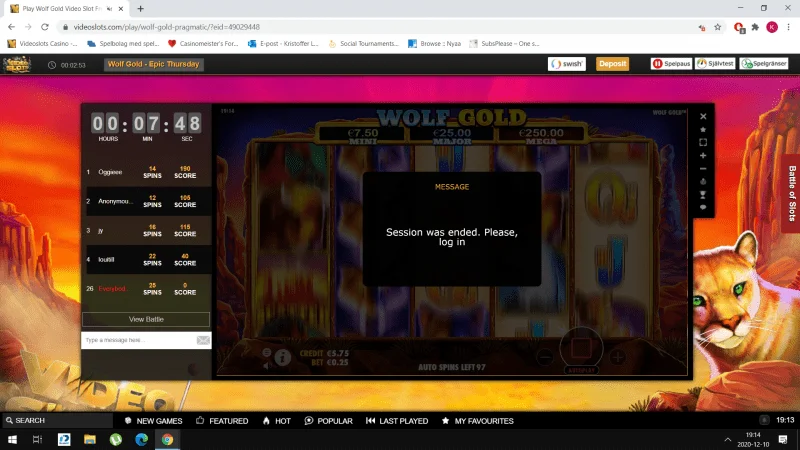Open the game Search field
This screenshot has width=800, height=450.
pos(57,420)
